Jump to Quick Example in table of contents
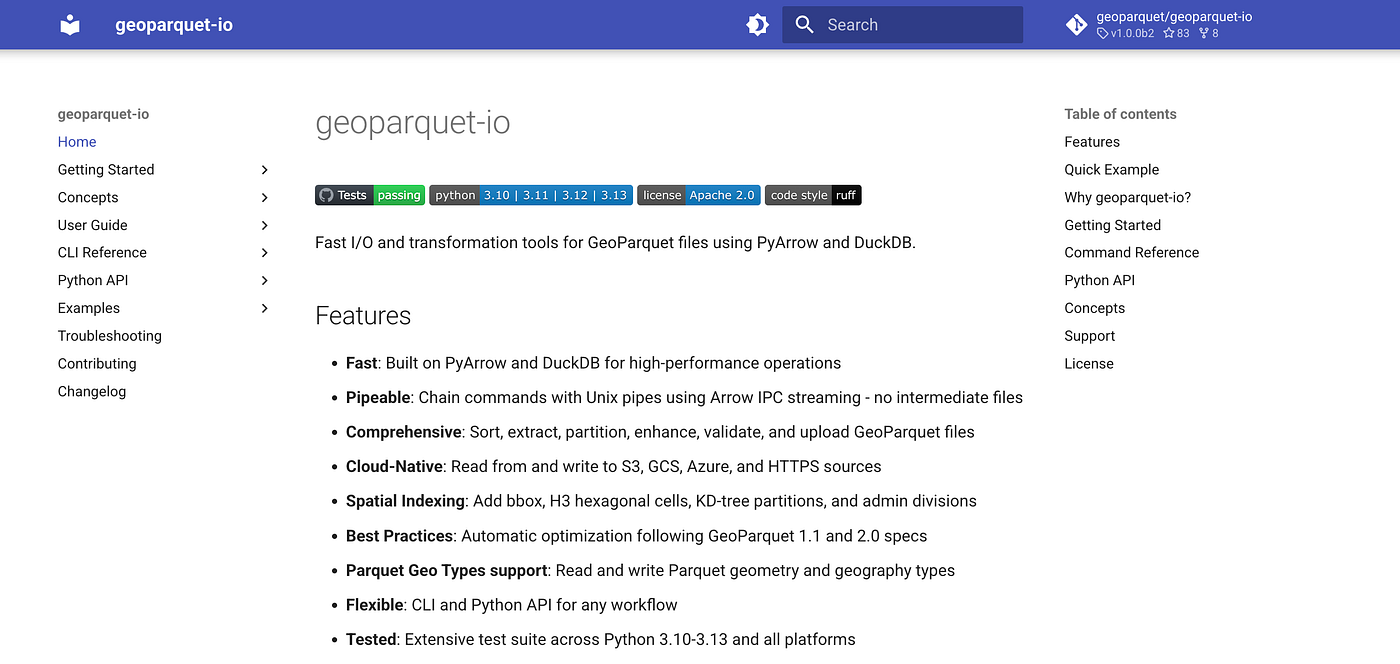Image resolution: width=1400 pixels, height=664 pixels. [1112, 170]
